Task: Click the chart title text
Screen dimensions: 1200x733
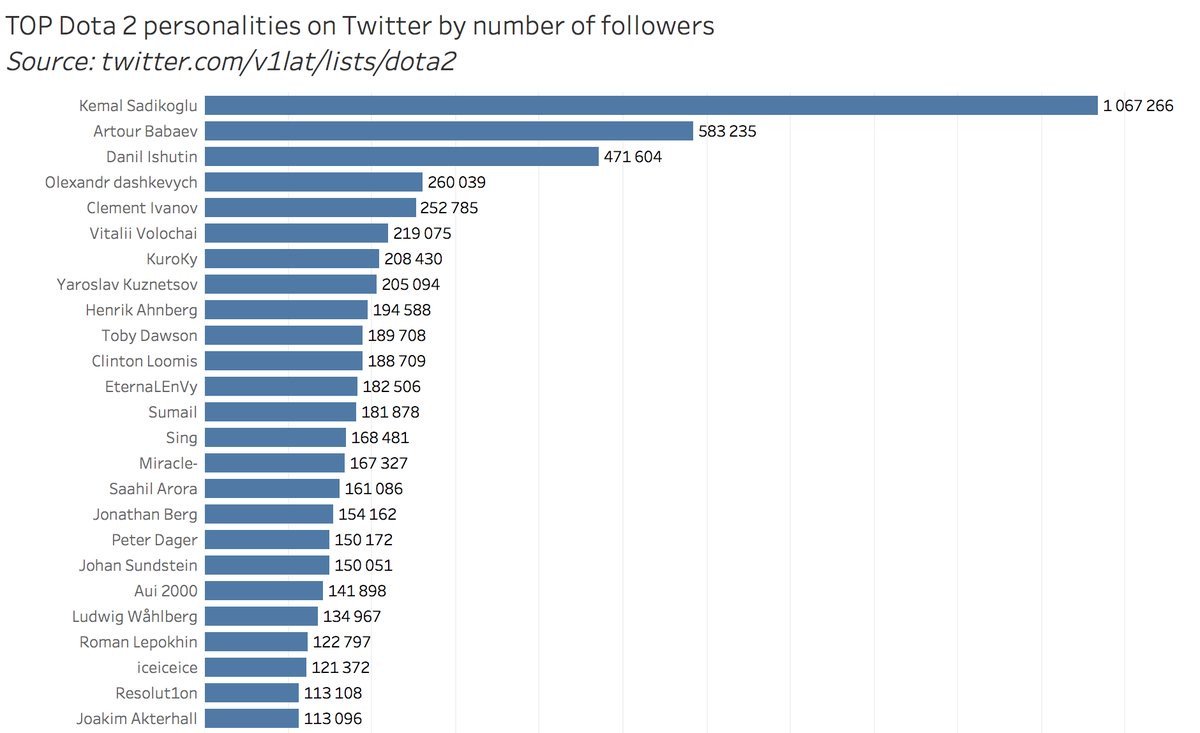Action: click(360, 26)
